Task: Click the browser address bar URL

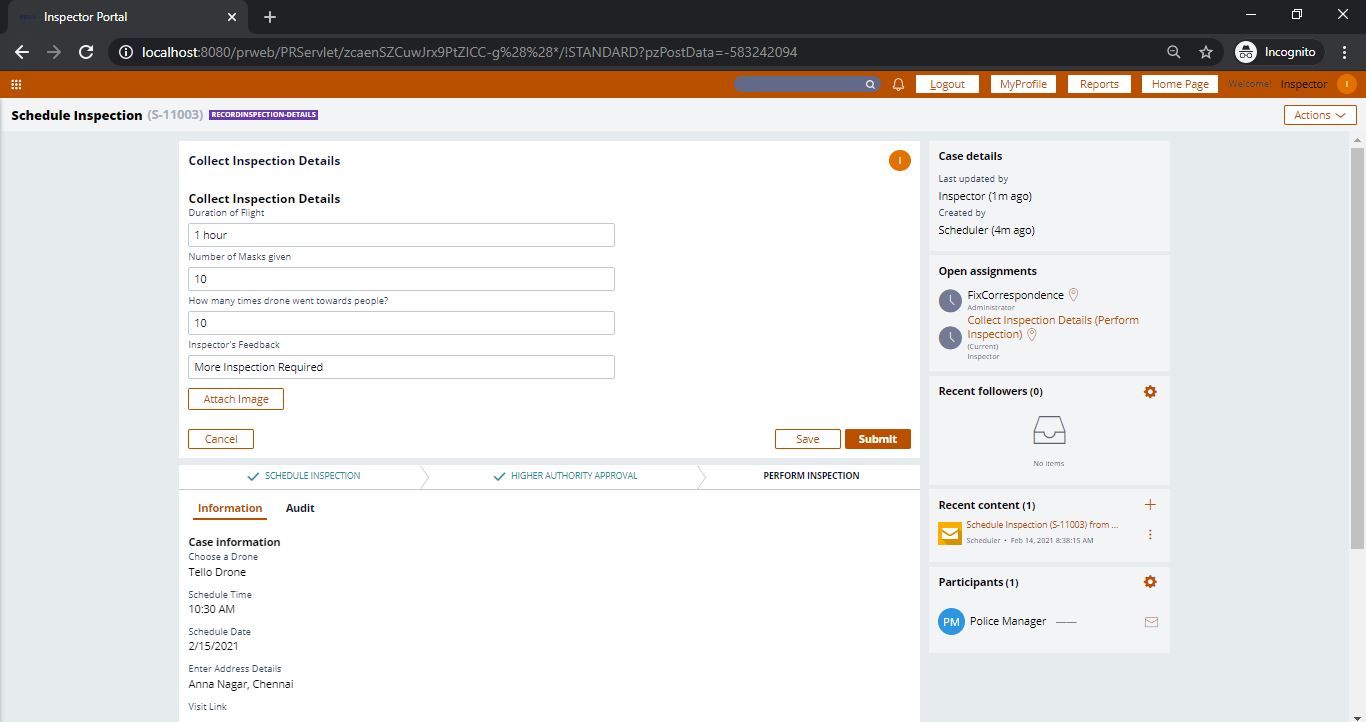Action: click(x=470, y=52)
